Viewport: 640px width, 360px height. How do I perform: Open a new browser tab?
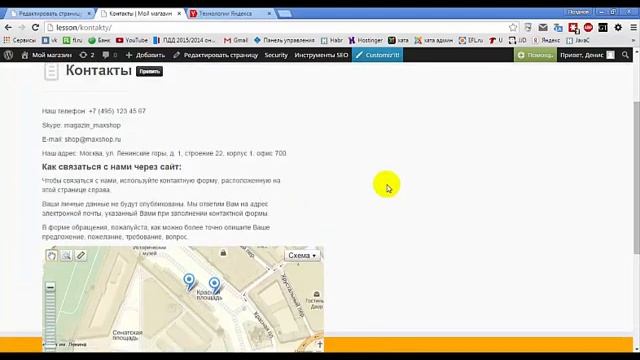[284, 13]
